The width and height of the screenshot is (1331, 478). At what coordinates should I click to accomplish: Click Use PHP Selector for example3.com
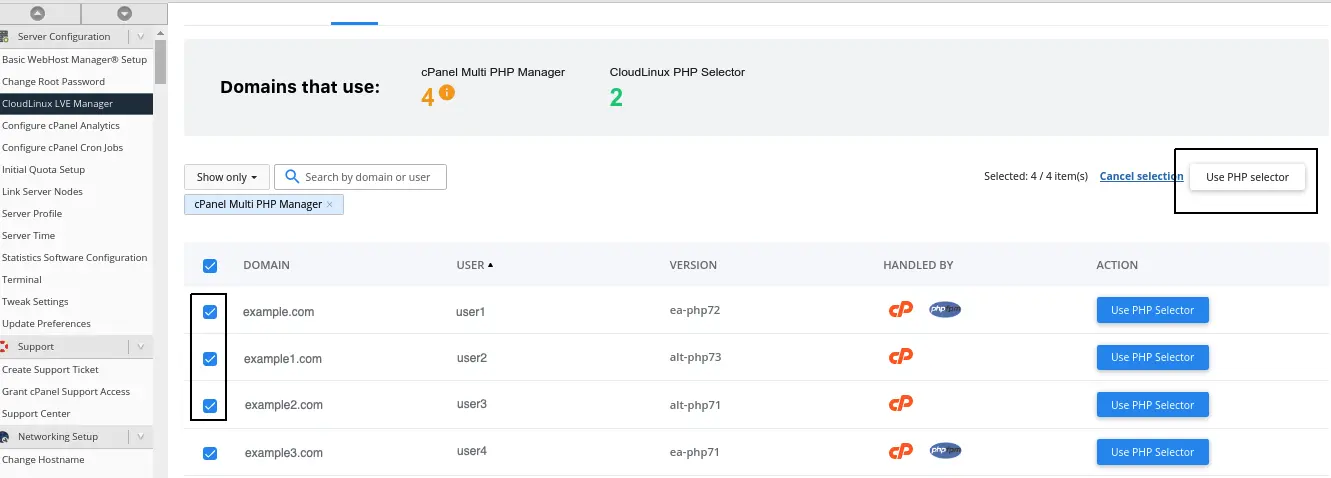pos(1152,452)
